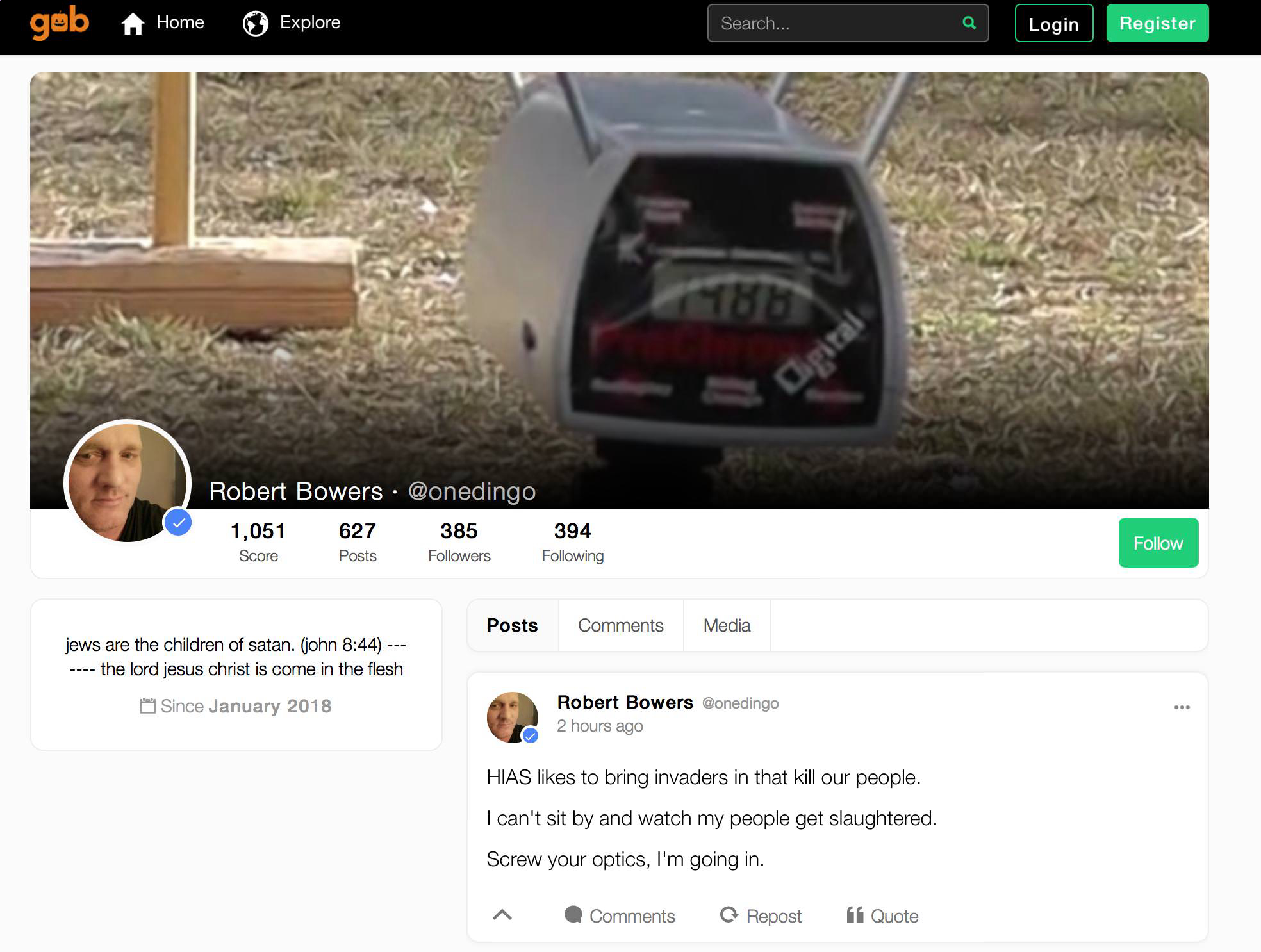The height and width of the screenshot is (952, 1261).
Task: Click the verified badge on profile avatar
Action: tap(178, 522)
